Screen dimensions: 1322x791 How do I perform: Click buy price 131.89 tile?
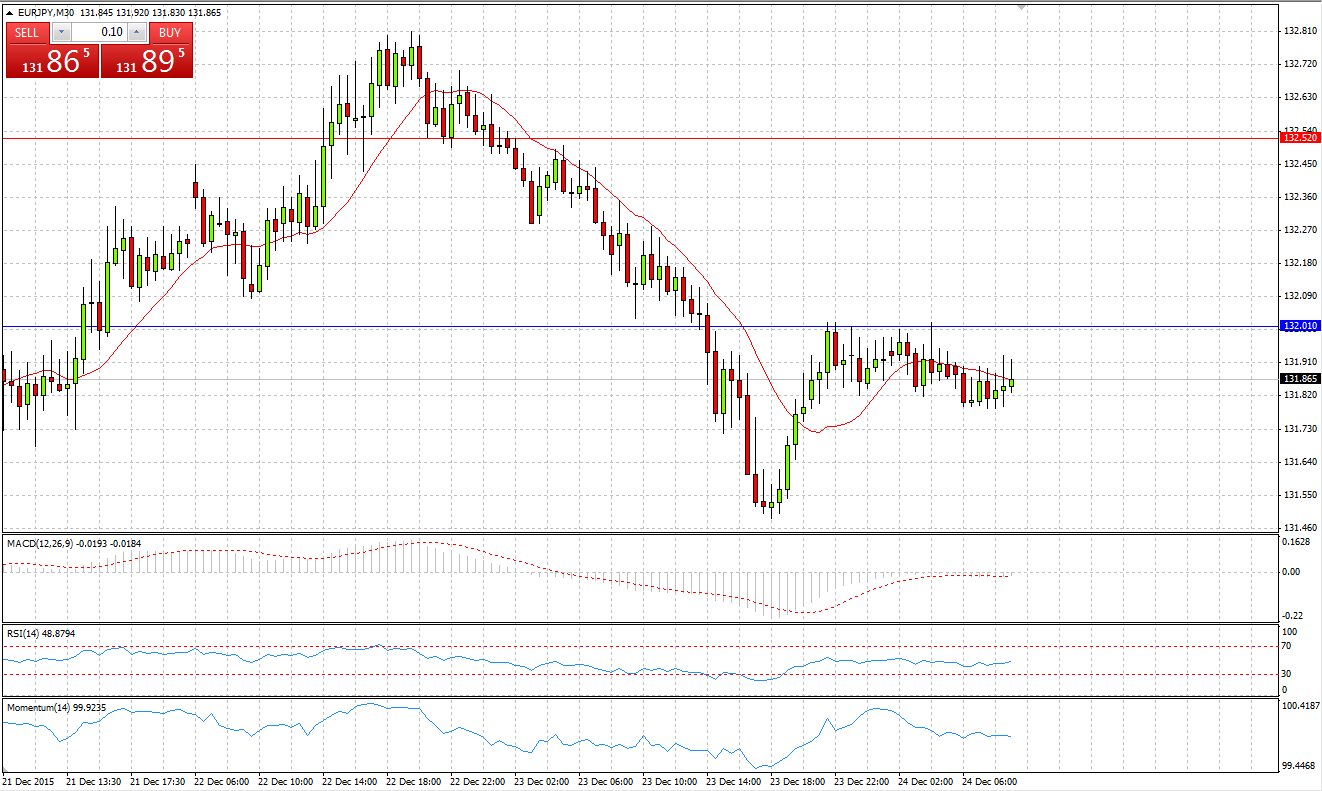pos(146,61)
